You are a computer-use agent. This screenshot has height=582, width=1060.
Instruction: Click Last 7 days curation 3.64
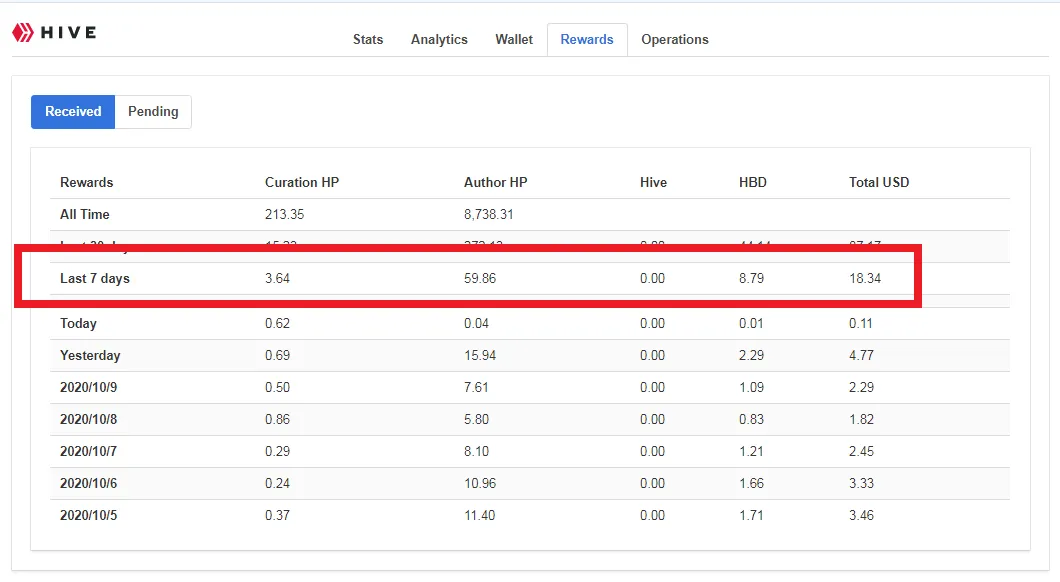(277, 278)
